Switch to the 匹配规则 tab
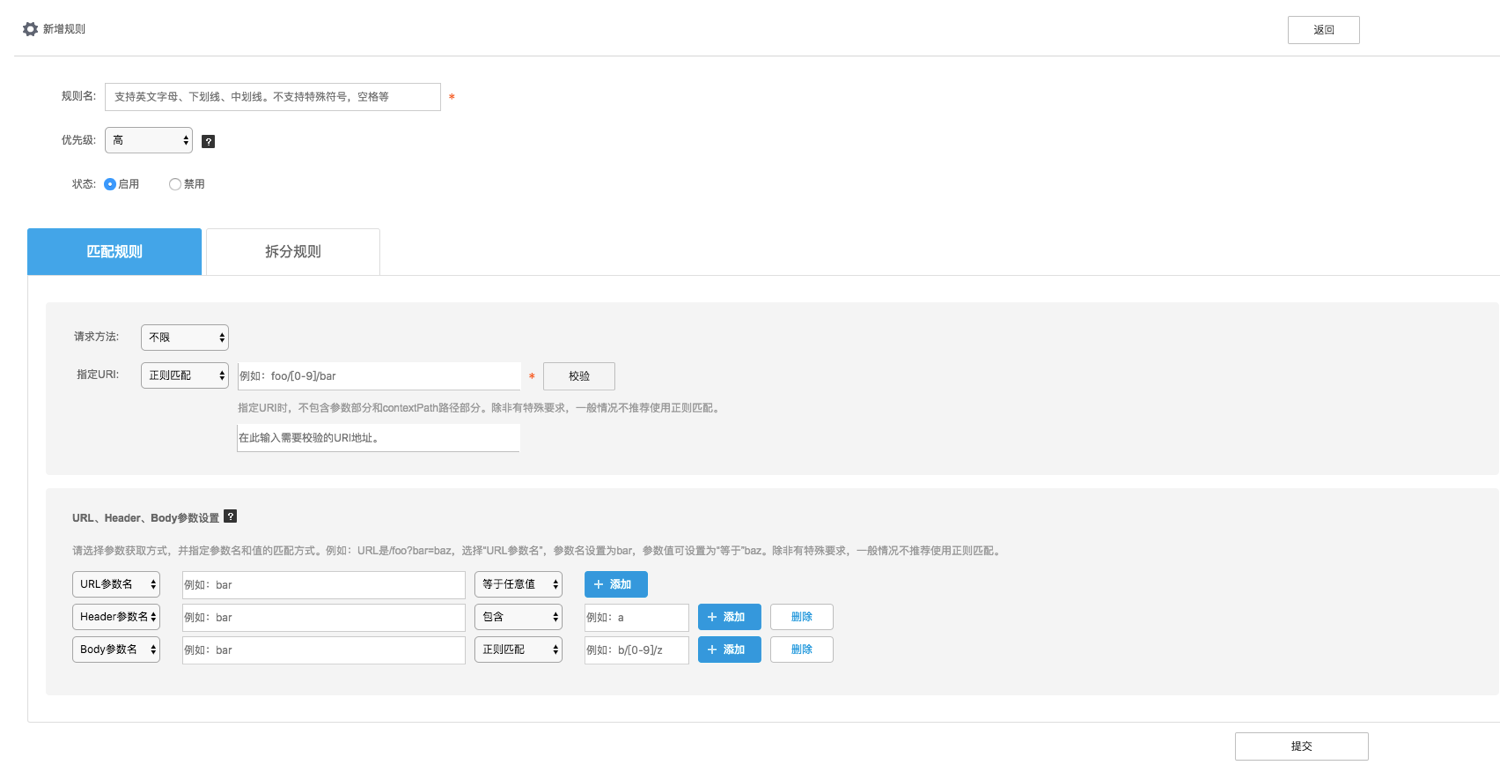The image size is (1500, 765). pos(114,251)
